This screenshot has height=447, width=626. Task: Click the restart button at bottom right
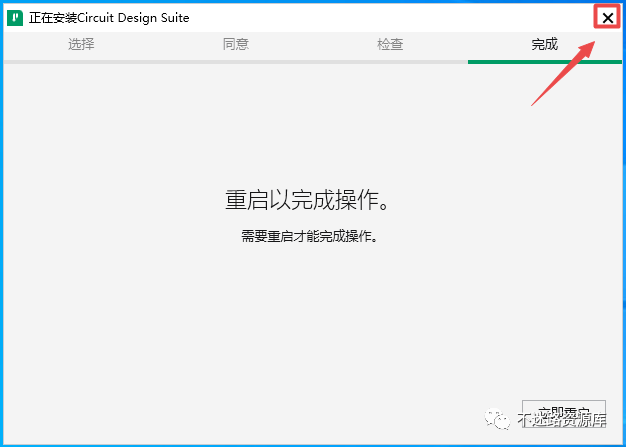tap(564, 413)
